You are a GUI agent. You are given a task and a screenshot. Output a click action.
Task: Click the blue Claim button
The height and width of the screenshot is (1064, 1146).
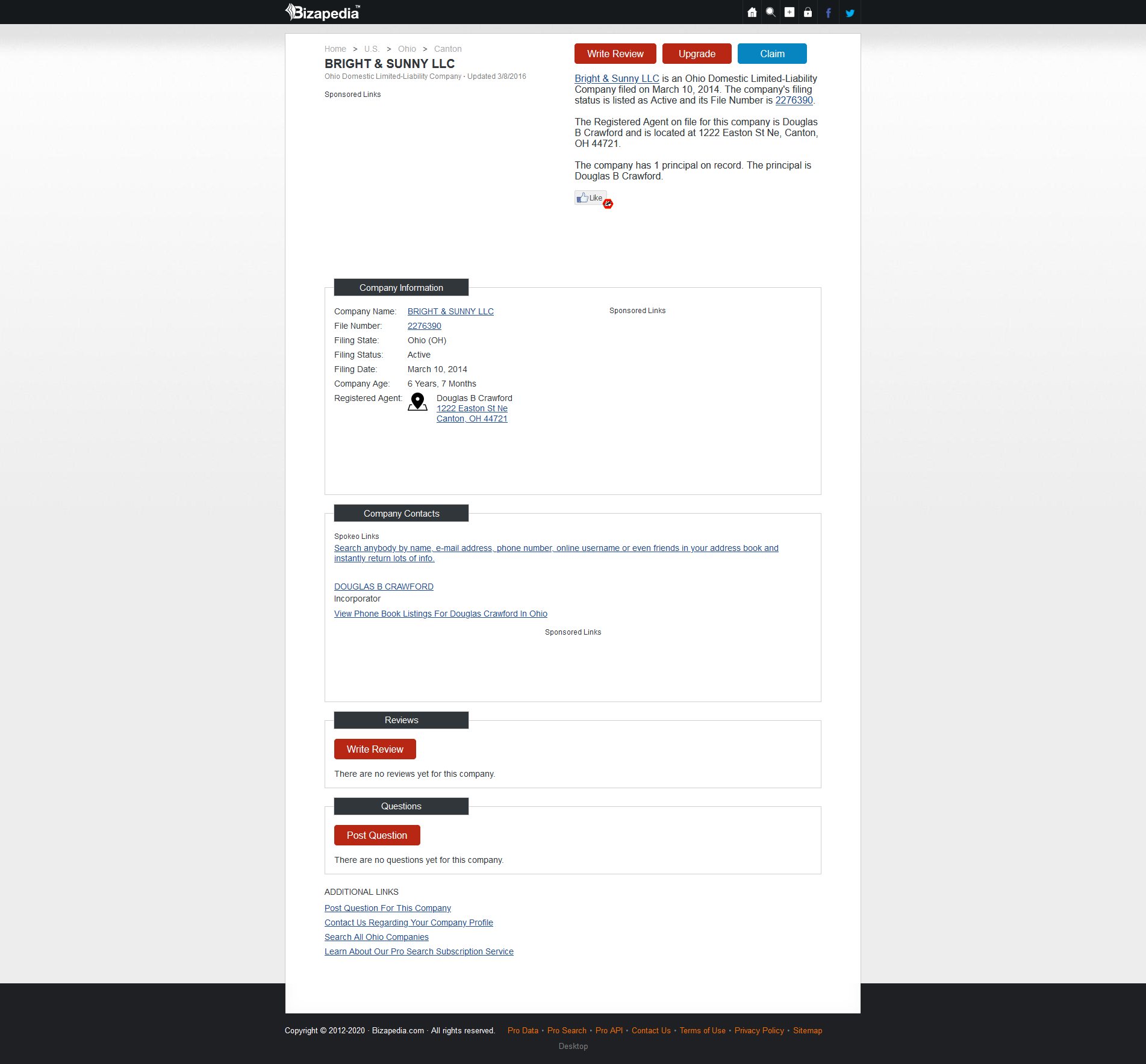tap(772, 54)
